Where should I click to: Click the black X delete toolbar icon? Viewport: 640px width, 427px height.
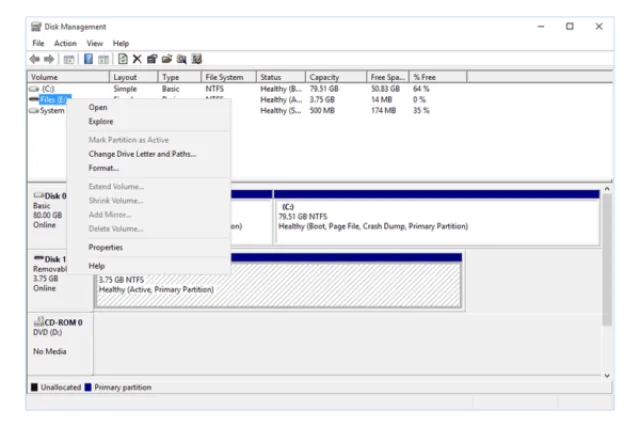click(x=137, y=59)
